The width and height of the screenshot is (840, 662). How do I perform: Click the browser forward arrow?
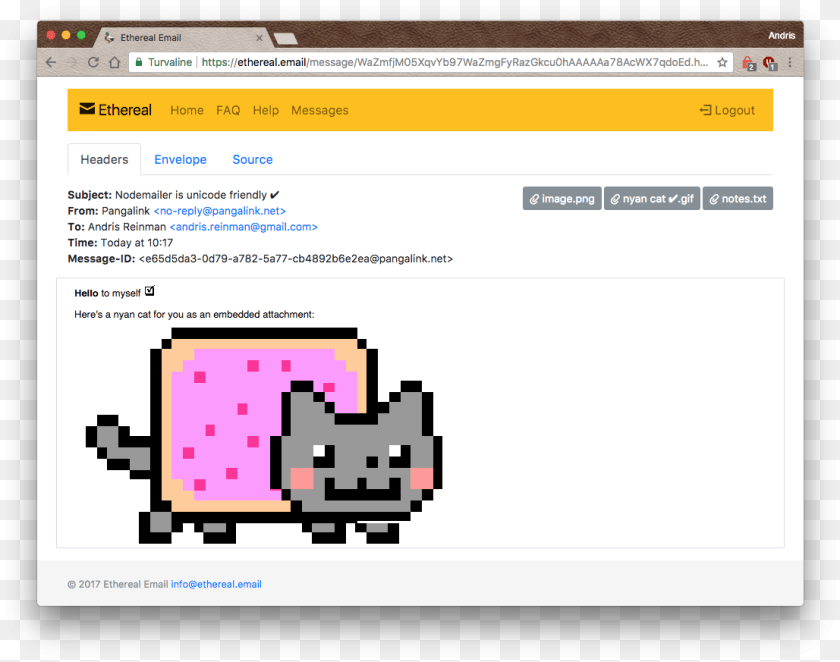(72, 63)
